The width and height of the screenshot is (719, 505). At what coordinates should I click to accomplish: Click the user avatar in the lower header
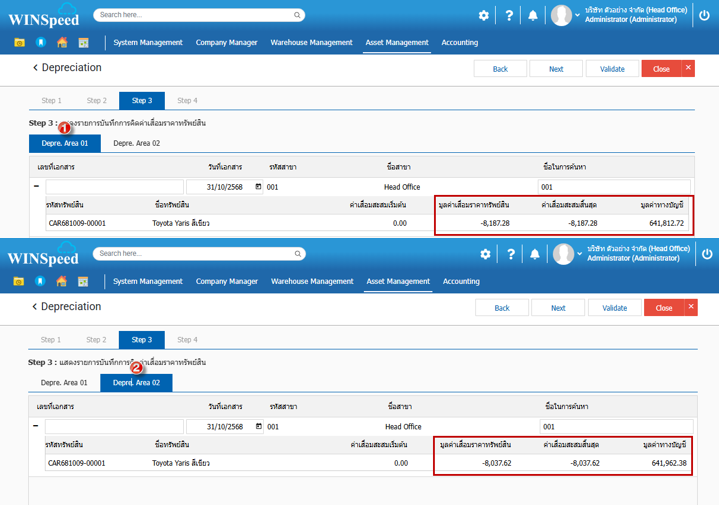pos(564,255)
